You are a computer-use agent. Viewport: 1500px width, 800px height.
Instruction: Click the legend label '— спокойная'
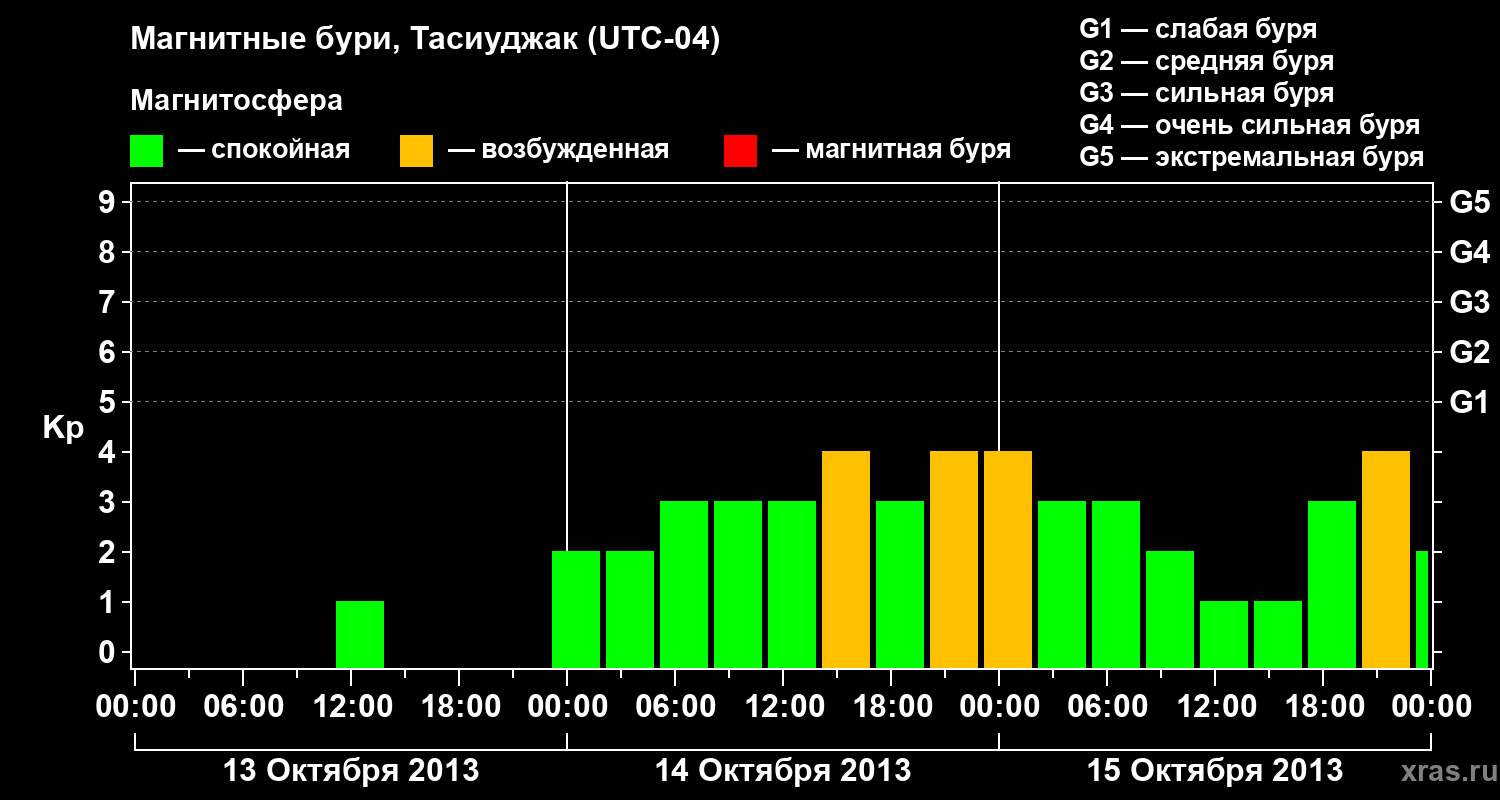click(x=264, y=151)
